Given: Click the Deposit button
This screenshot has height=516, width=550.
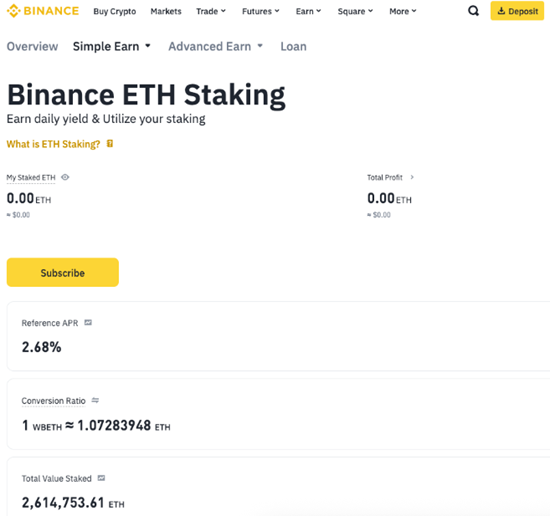Looking at the screenshot, I should tap(517, 11).
